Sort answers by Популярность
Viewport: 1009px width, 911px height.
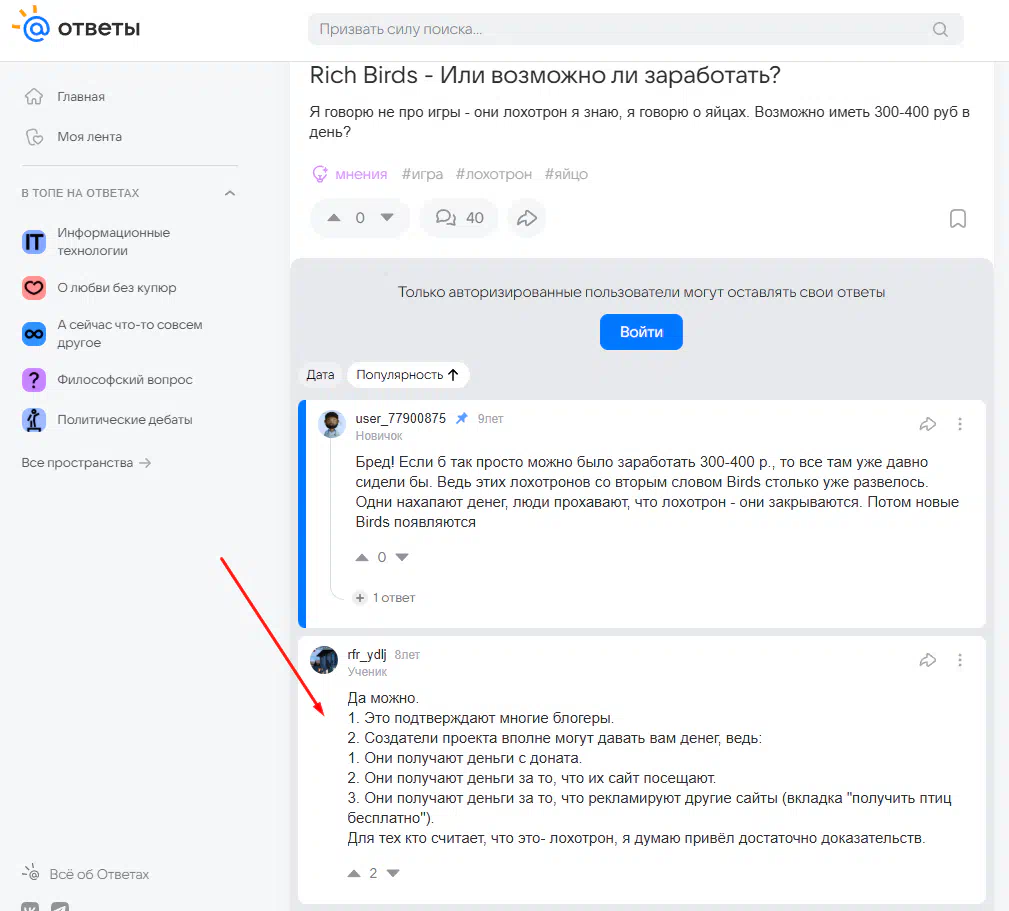(408, 374)
